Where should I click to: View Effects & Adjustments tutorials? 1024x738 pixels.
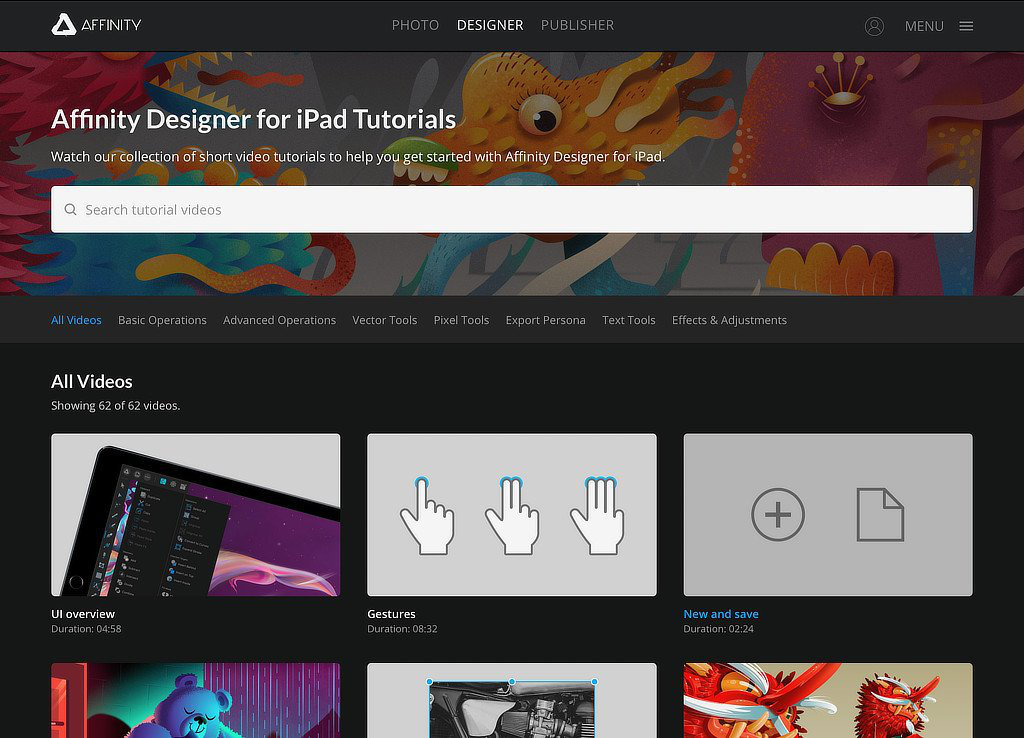(729, 320)
